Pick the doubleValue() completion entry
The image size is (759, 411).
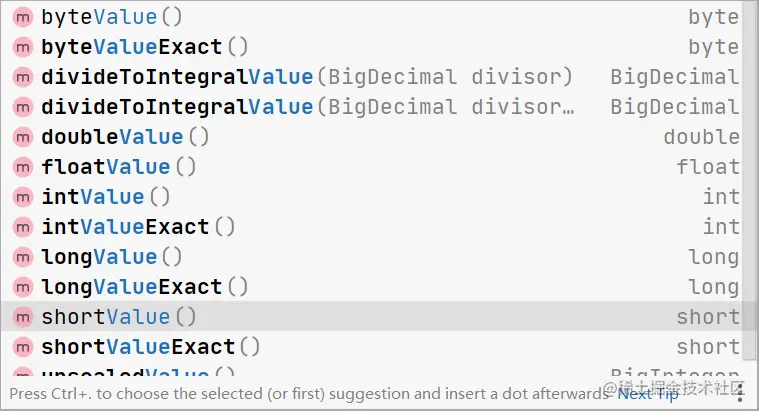(371, 137)
